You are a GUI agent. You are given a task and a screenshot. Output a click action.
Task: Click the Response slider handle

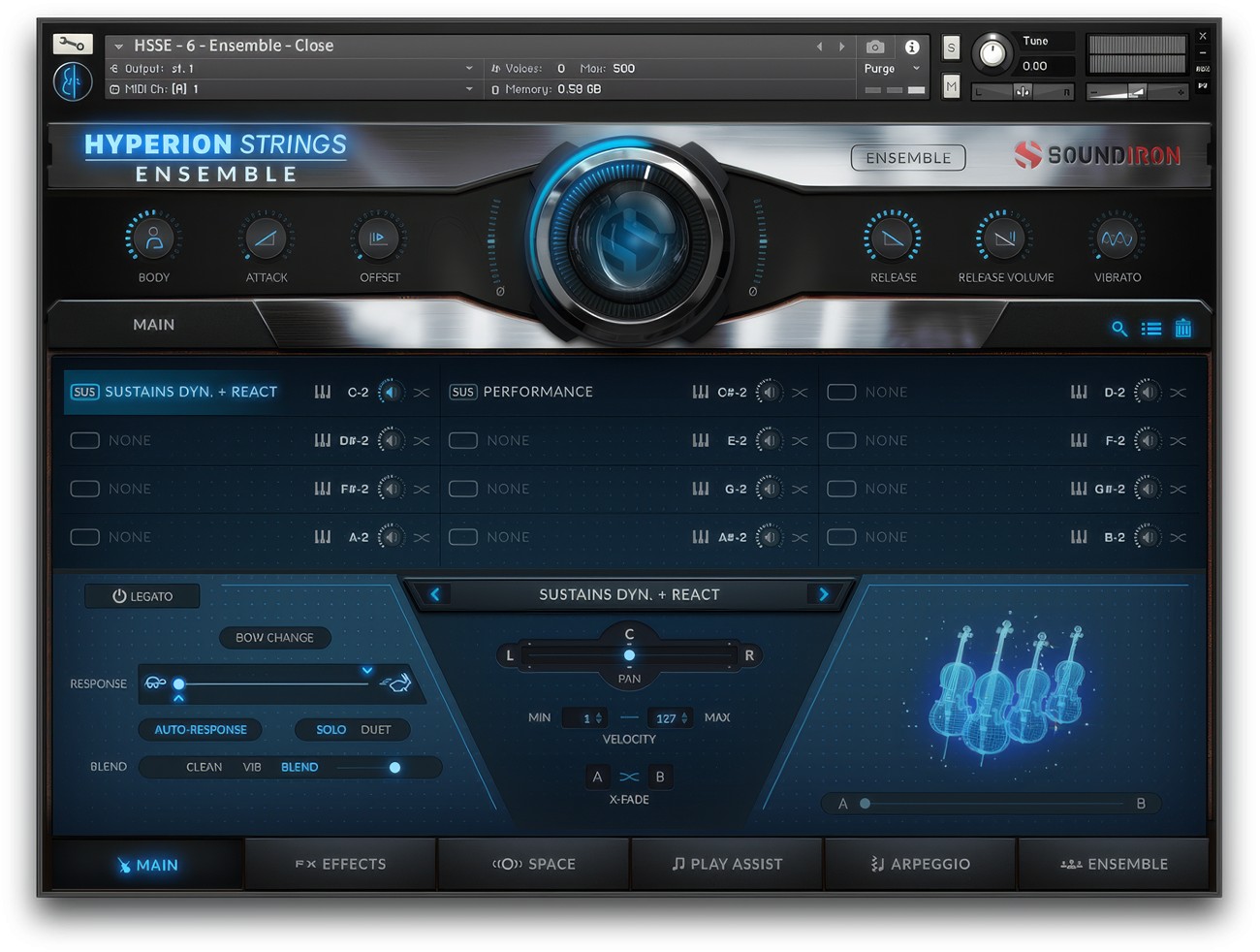[x=178, y=684]
